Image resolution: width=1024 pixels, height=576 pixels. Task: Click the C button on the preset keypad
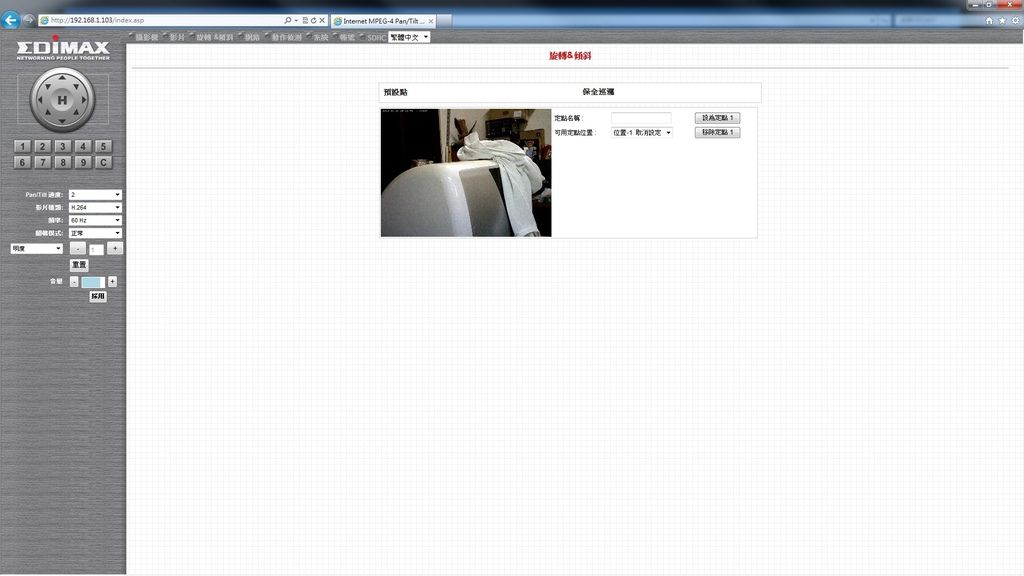[103, 162]
